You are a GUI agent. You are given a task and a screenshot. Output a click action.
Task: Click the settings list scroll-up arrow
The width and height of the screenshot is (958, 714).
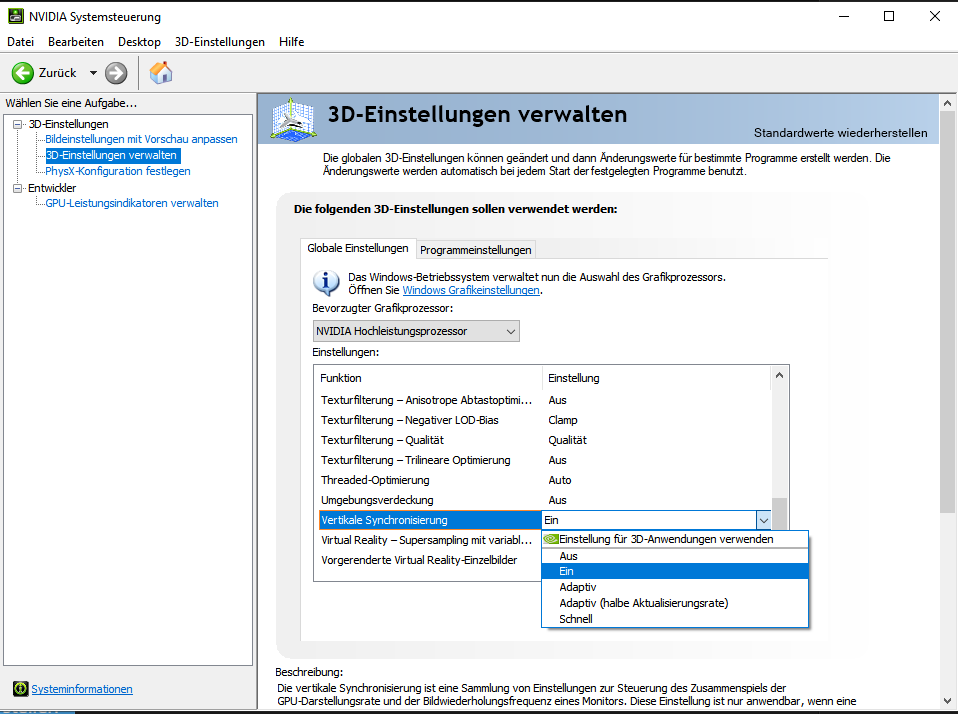pos(779,376)
